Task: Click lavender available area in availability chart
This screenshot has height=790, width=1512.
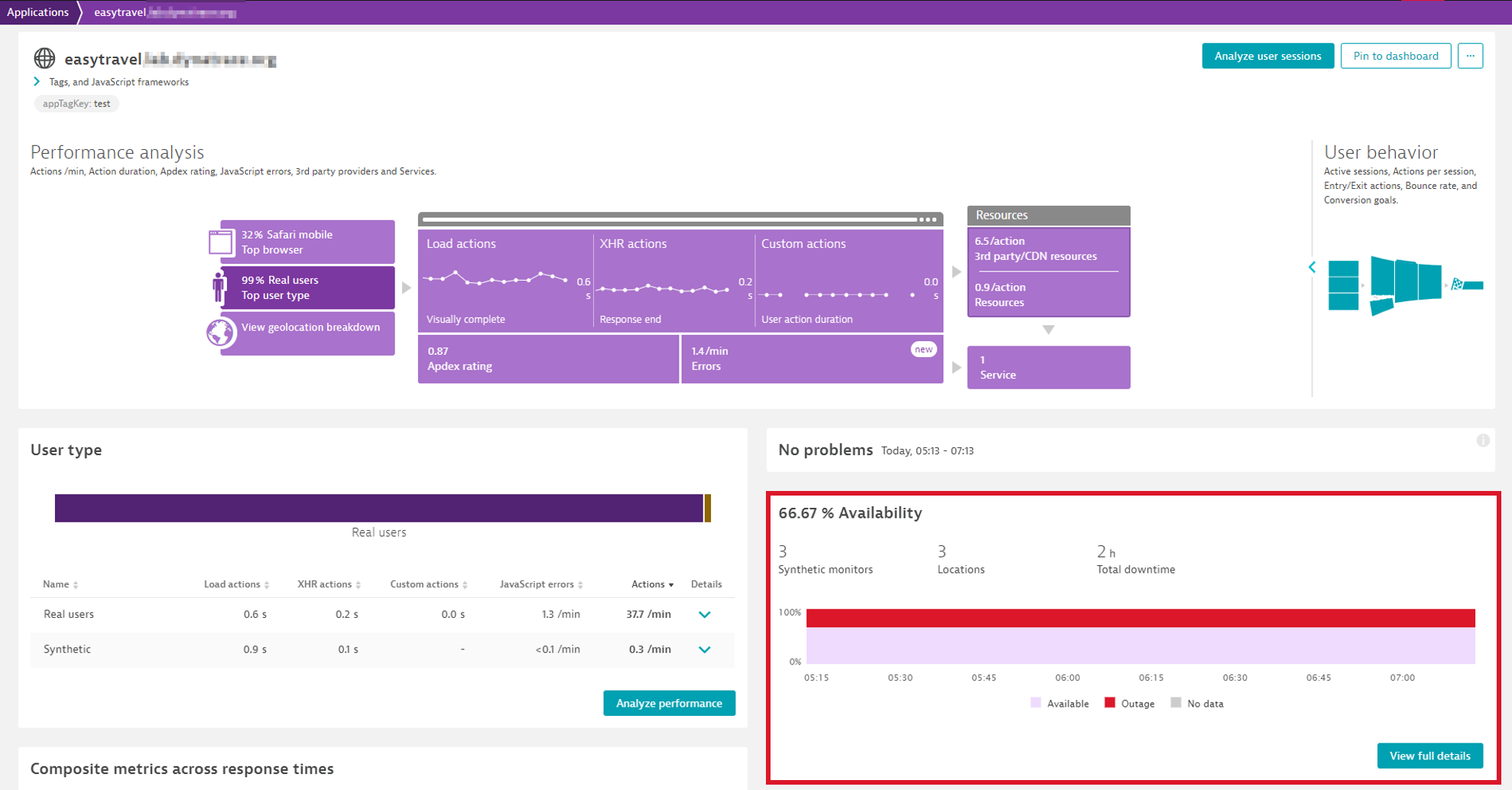Action: (x=1140, y=645)
